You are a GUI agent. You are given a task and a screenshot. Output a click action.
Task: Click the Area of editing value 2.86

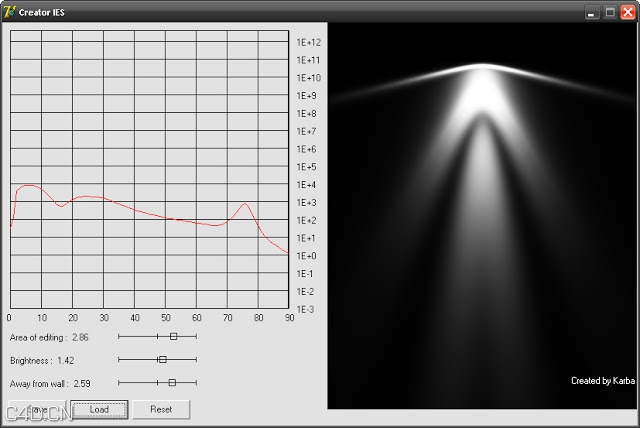[x=81, y=337]
